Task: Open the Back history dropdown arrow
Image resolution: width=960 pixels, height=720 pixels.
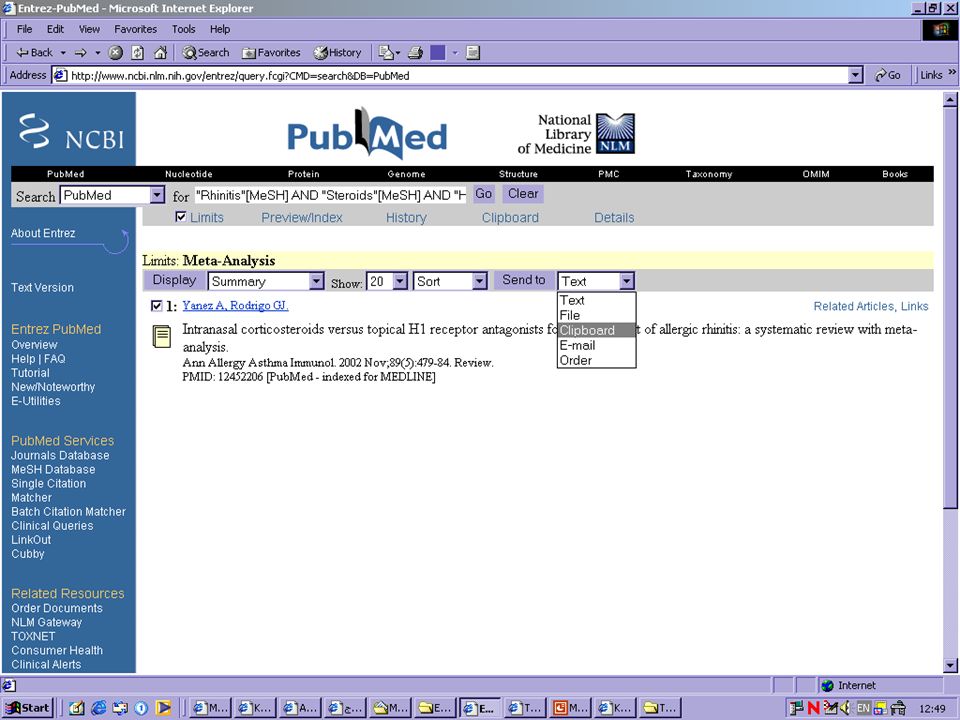Action: 62,53
